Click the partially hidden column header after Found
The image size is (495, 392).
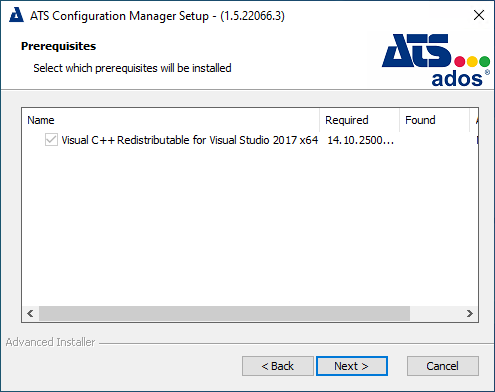point(474,120)
